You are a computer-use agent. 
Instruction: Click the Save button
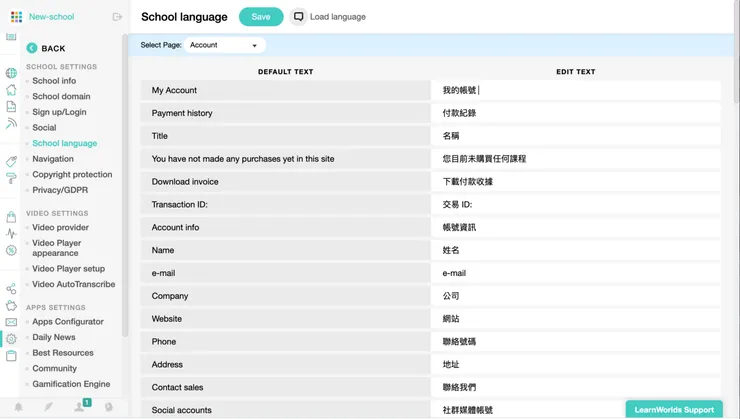point(261,17)
